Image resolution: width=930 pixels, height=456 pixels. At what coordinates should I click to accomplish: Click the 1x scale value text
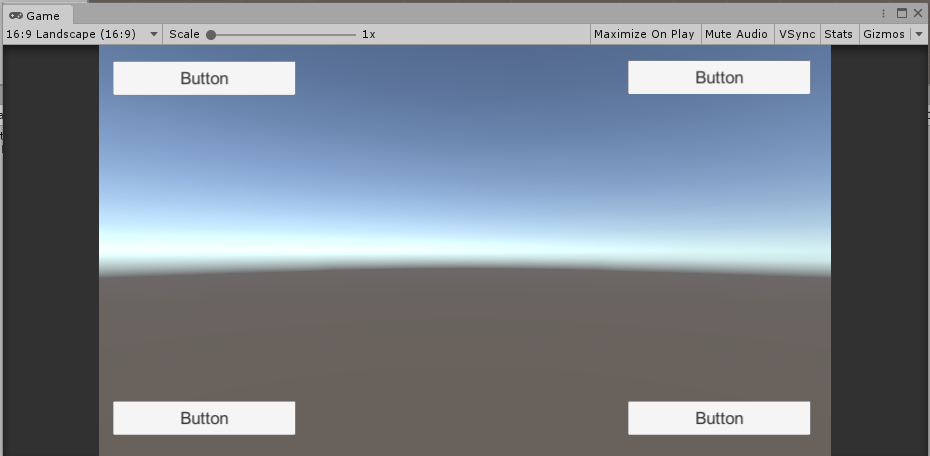[x=369, y=34]
